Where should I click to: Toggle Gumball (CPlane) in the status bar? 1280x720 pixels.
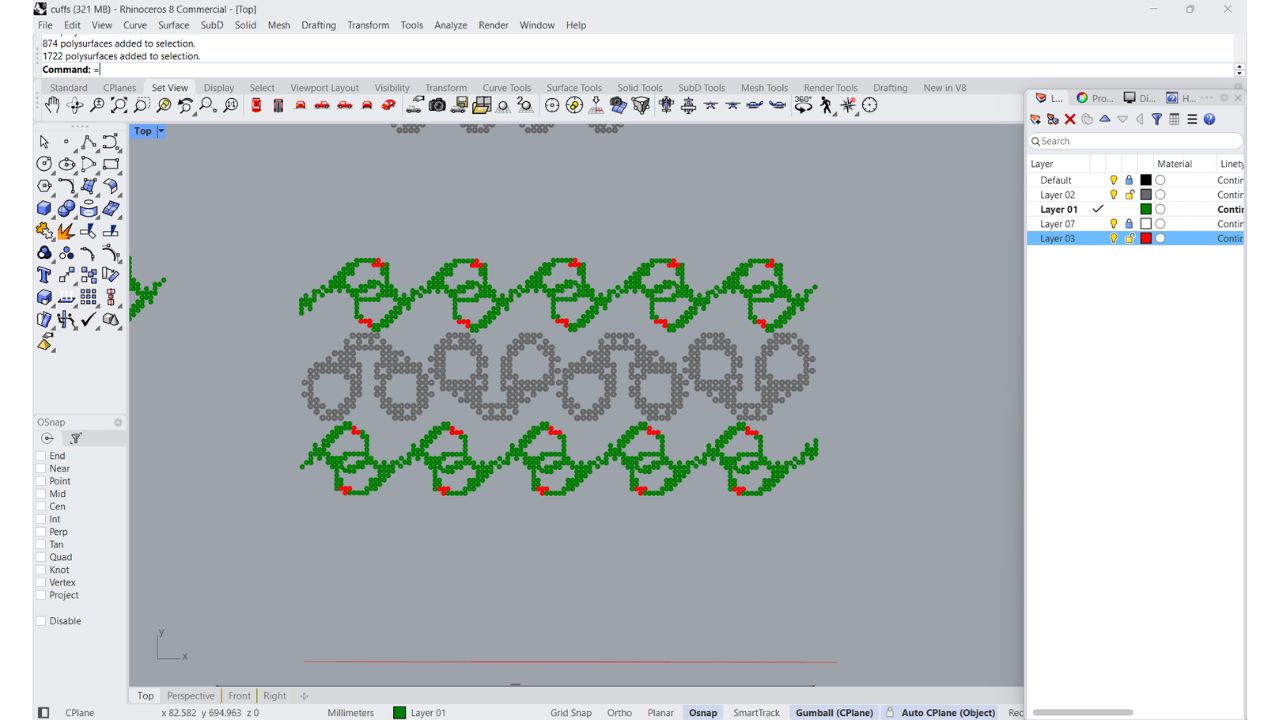click(x=834, y=713)
